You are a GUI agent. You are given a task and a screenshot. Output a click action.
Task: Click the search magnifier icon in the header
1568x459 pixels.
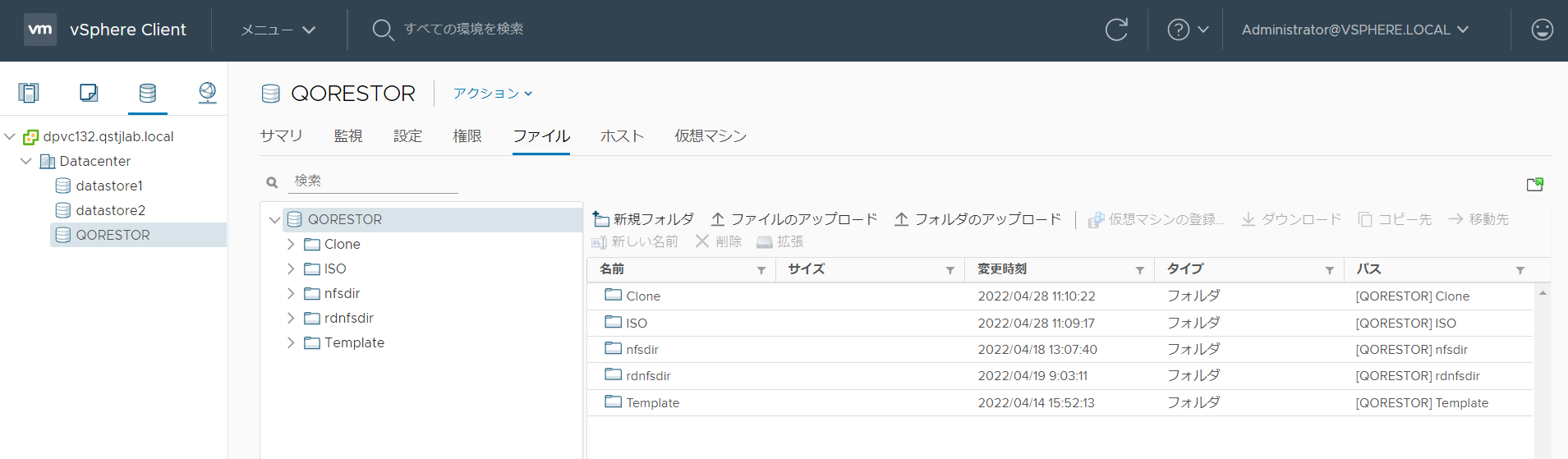[383, 30]
